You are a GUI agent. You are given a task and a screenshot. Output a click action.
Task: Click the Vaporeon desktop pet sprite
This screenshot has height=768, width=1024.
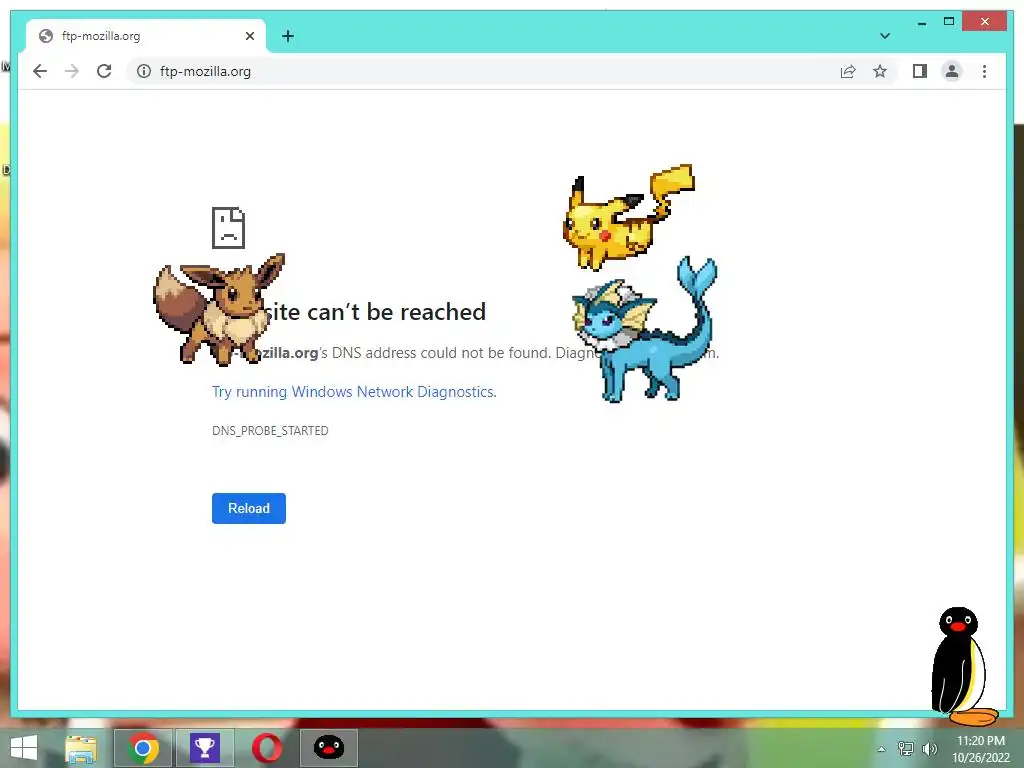tap(645, 330)
